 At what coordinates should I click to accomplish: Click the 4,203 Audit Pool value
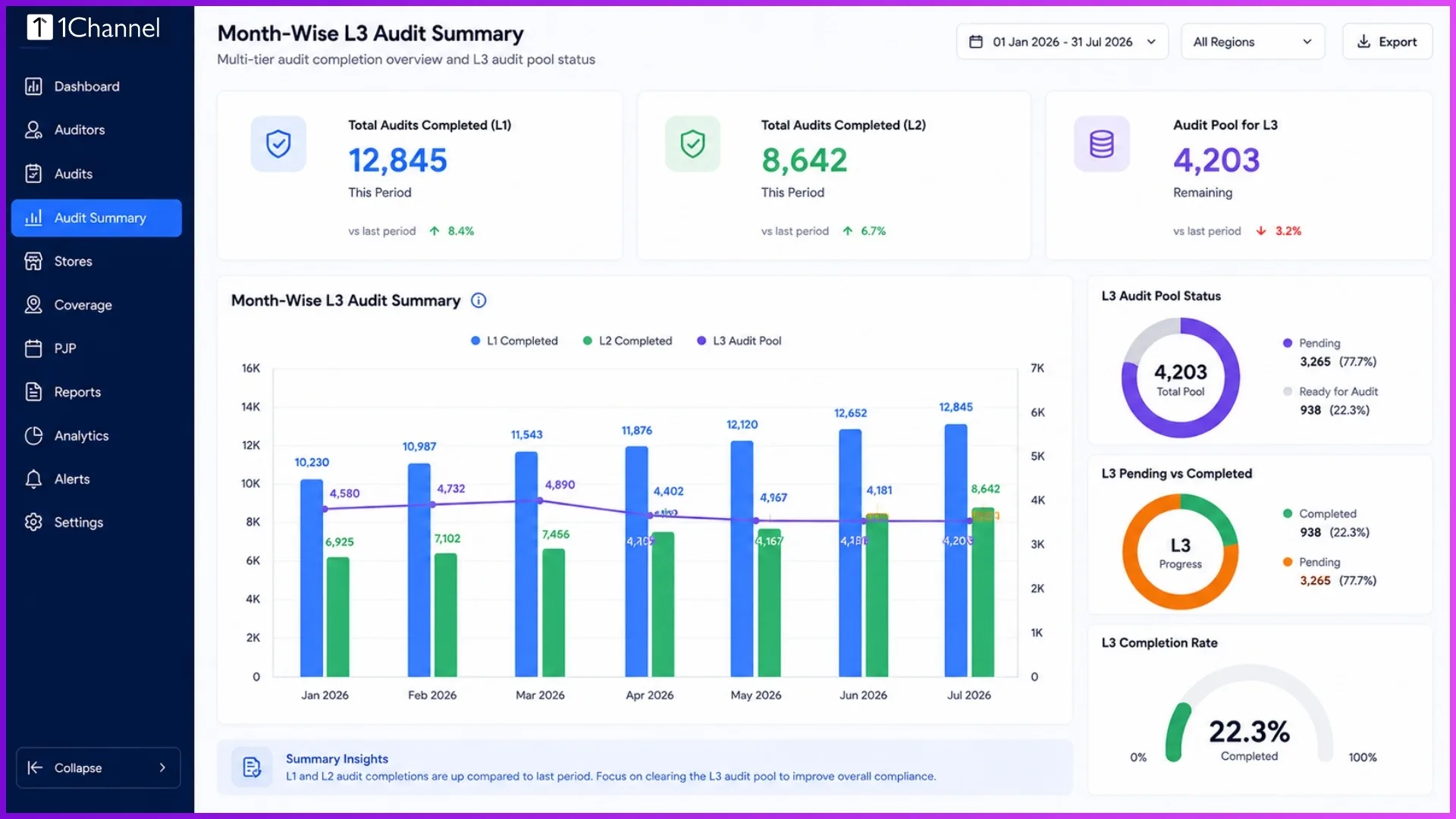coord(1216,160)
